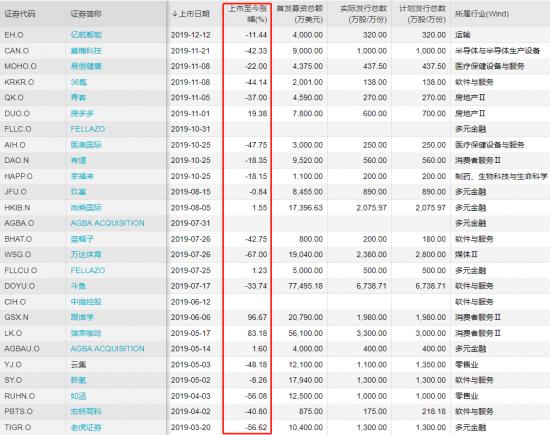Click the 计划发行总数 column header
This screenshot has height=435, width=550.
tap(423, 14)
